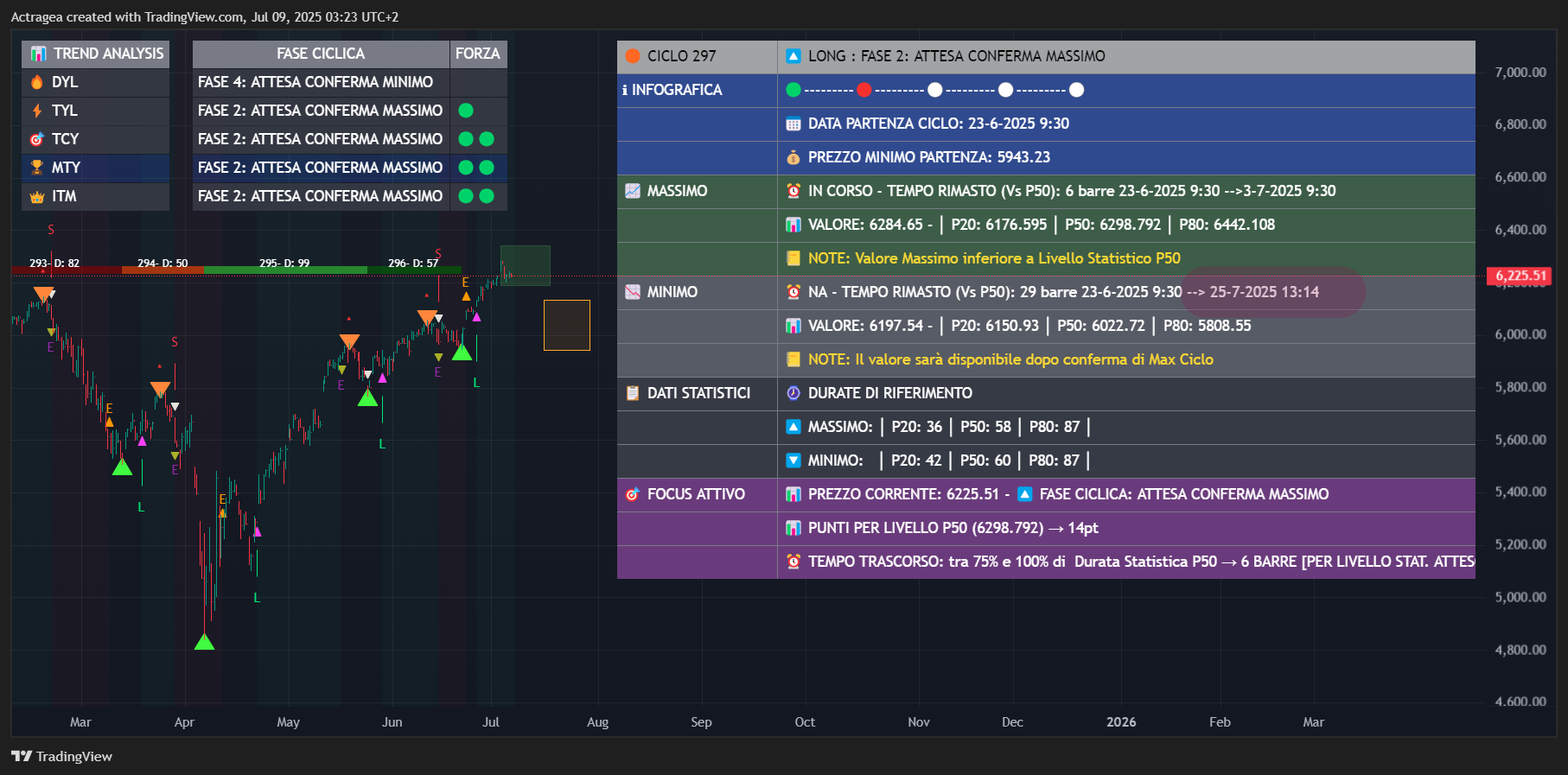Click the note icon beside Il valore sarà disponibile
Screen dimensions: 1568x775
[794, 359]
